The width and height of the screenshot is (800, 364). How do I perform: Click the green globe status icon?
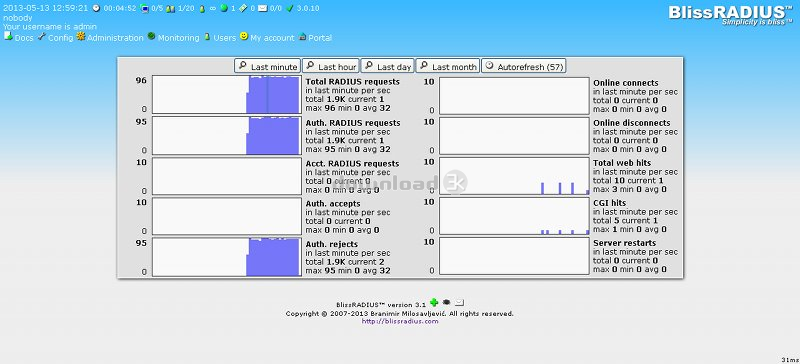click(x=223, y=8)
